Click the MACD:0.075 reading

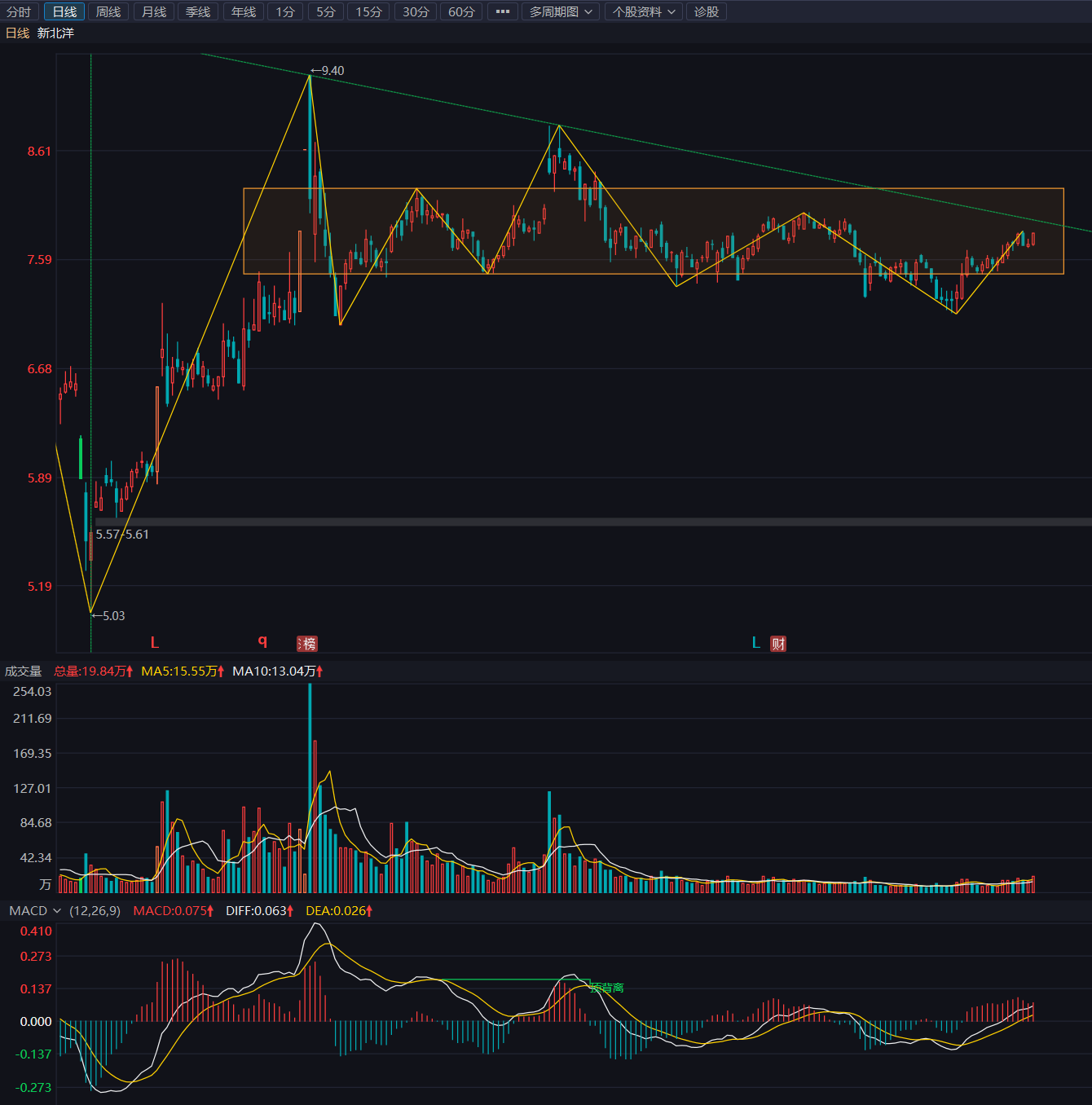(x=174, y=910)
